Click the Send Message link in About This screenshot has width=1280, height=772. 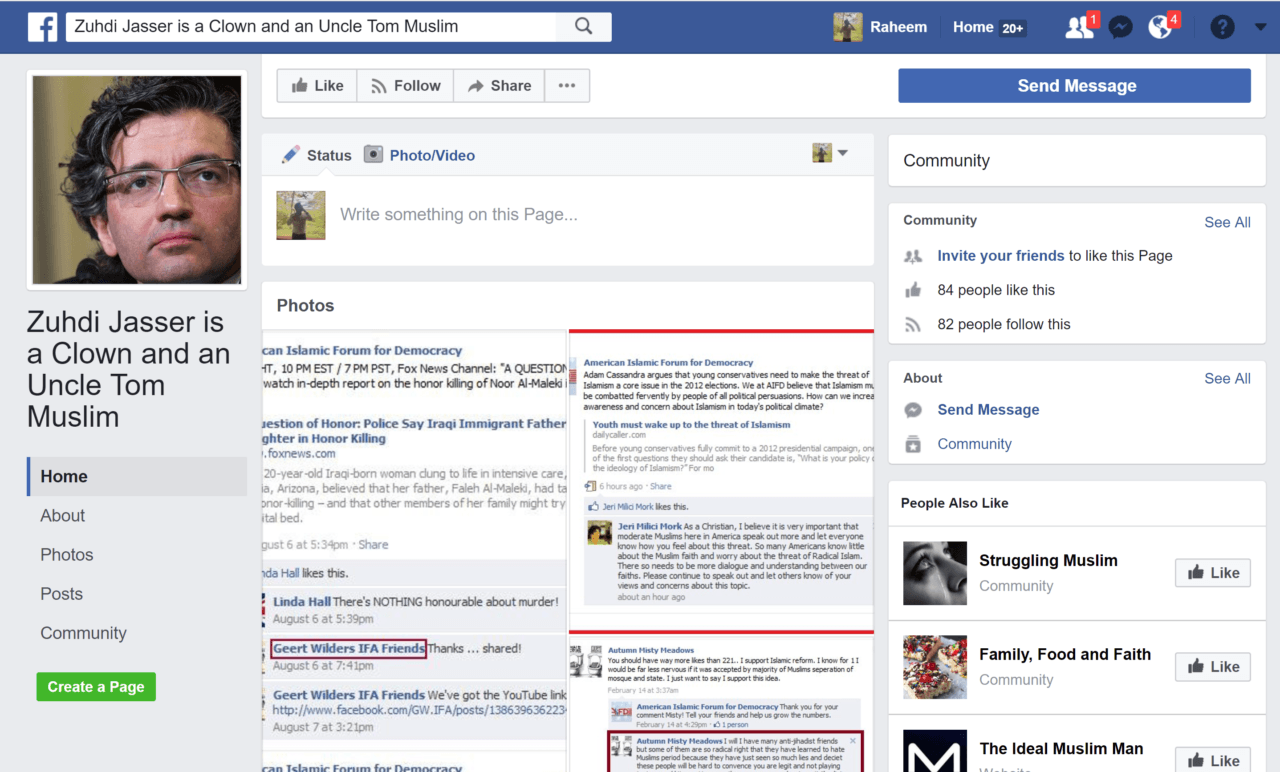(988, 410)
